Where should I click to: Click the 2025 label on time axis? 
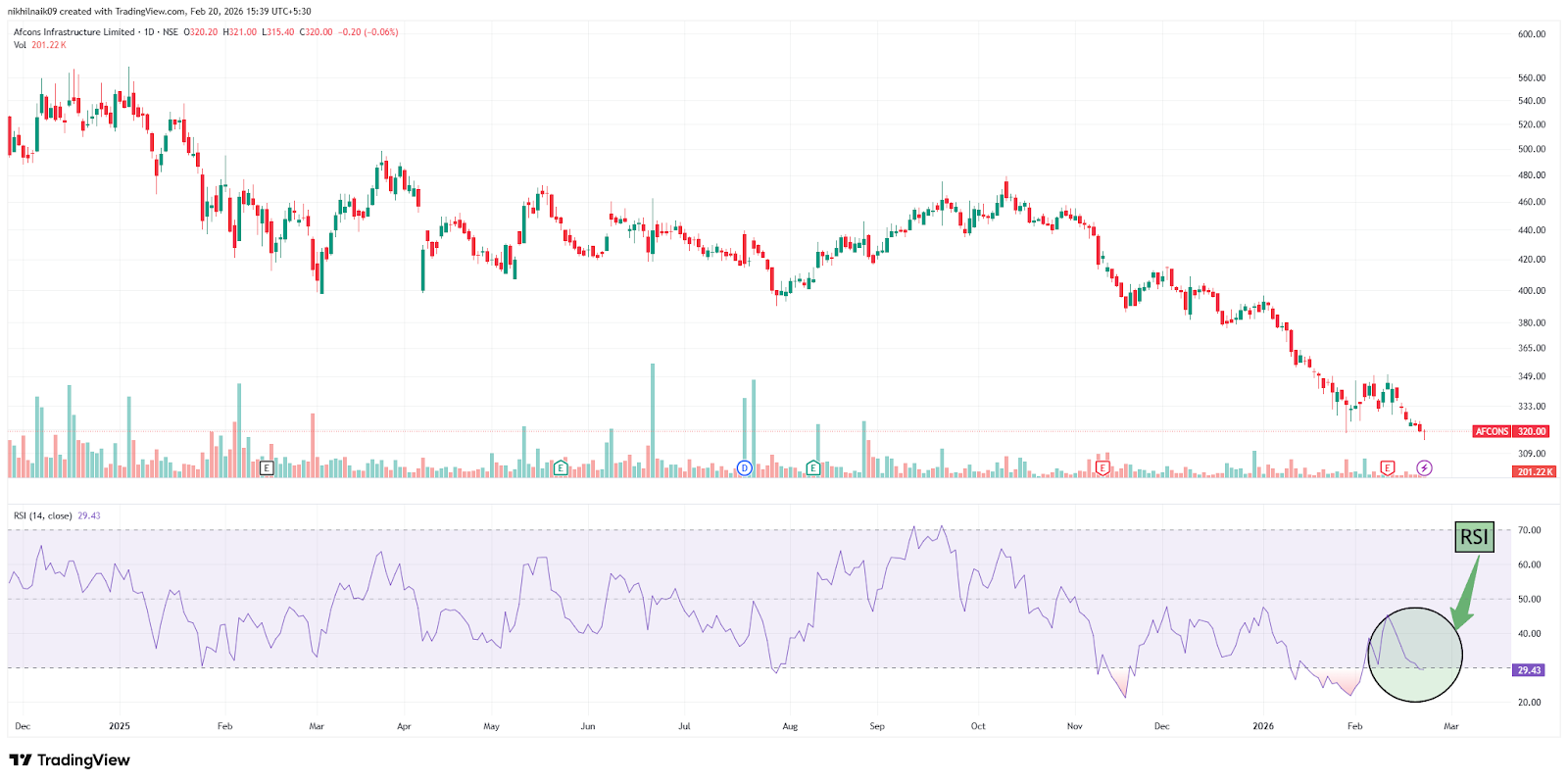tap(120, 726)
